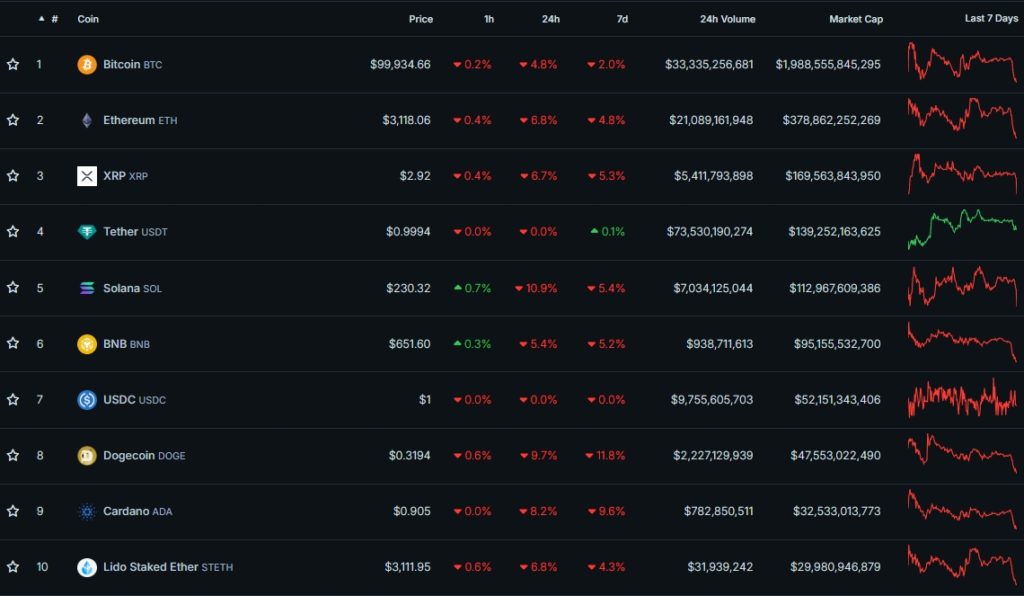Click the Solana logo icon
This screenshot has width=1024, height=596.
coord(87,287)
